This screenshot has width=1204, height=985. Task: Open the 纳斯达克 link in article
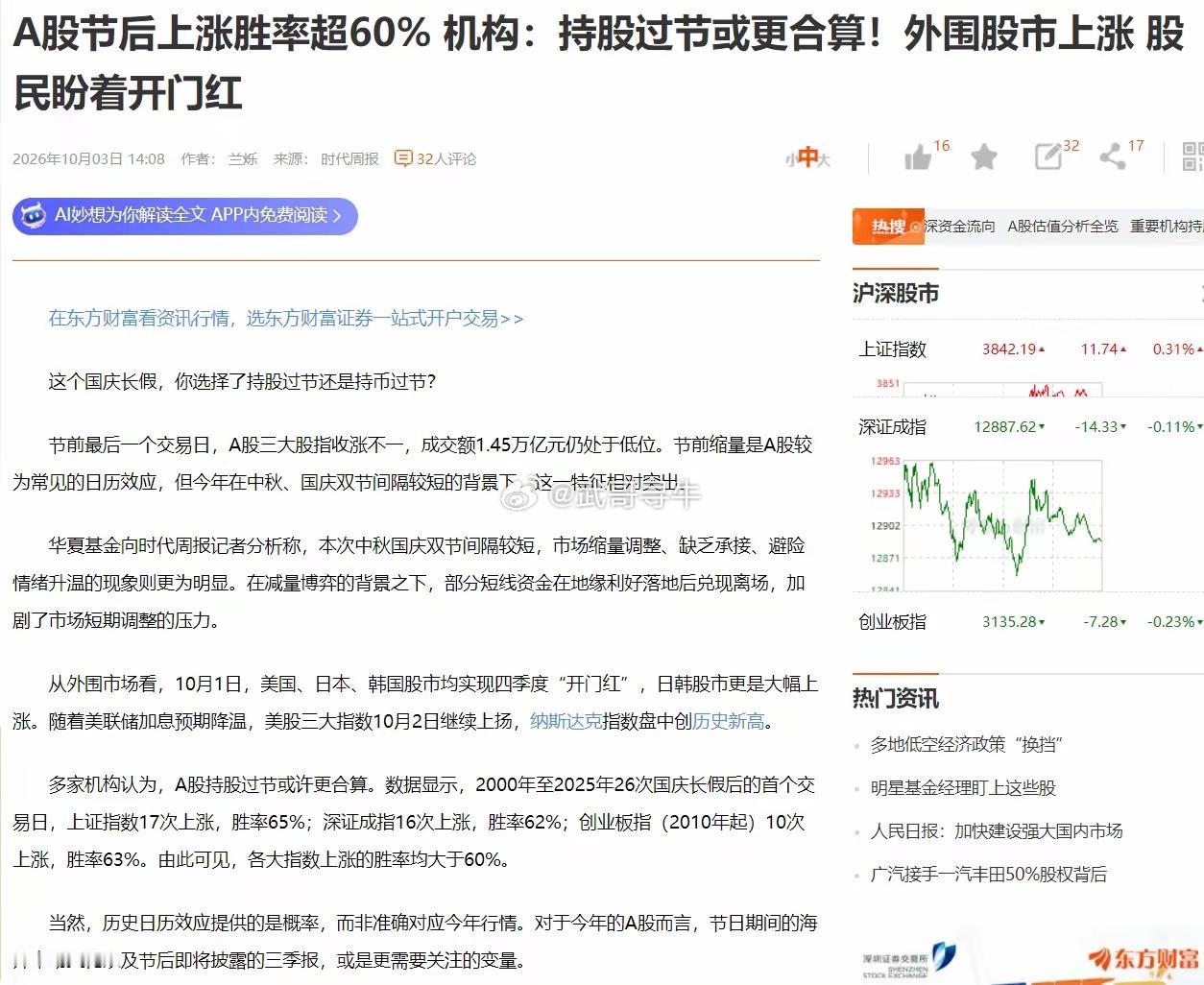[566, 721]
